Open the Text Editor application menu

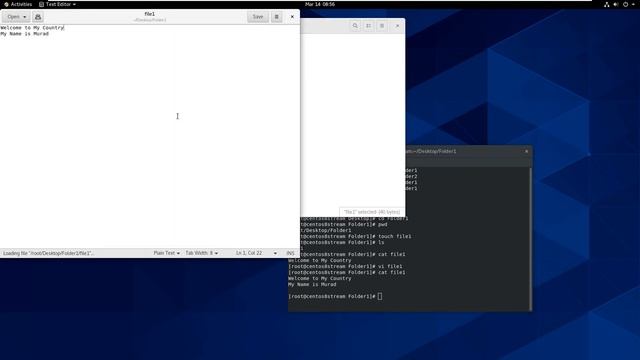click(x=58, y=4)
